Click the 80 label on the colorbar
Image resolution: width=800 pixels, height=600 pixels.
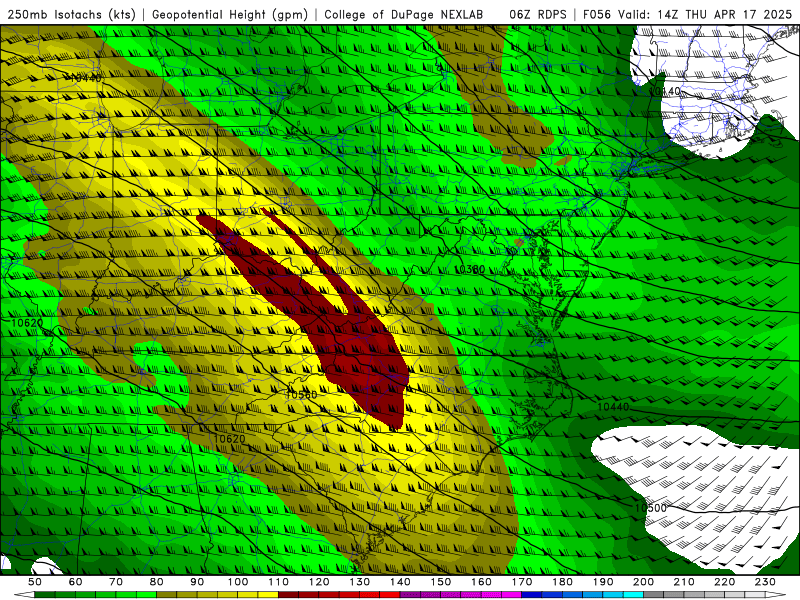[157, 582]
